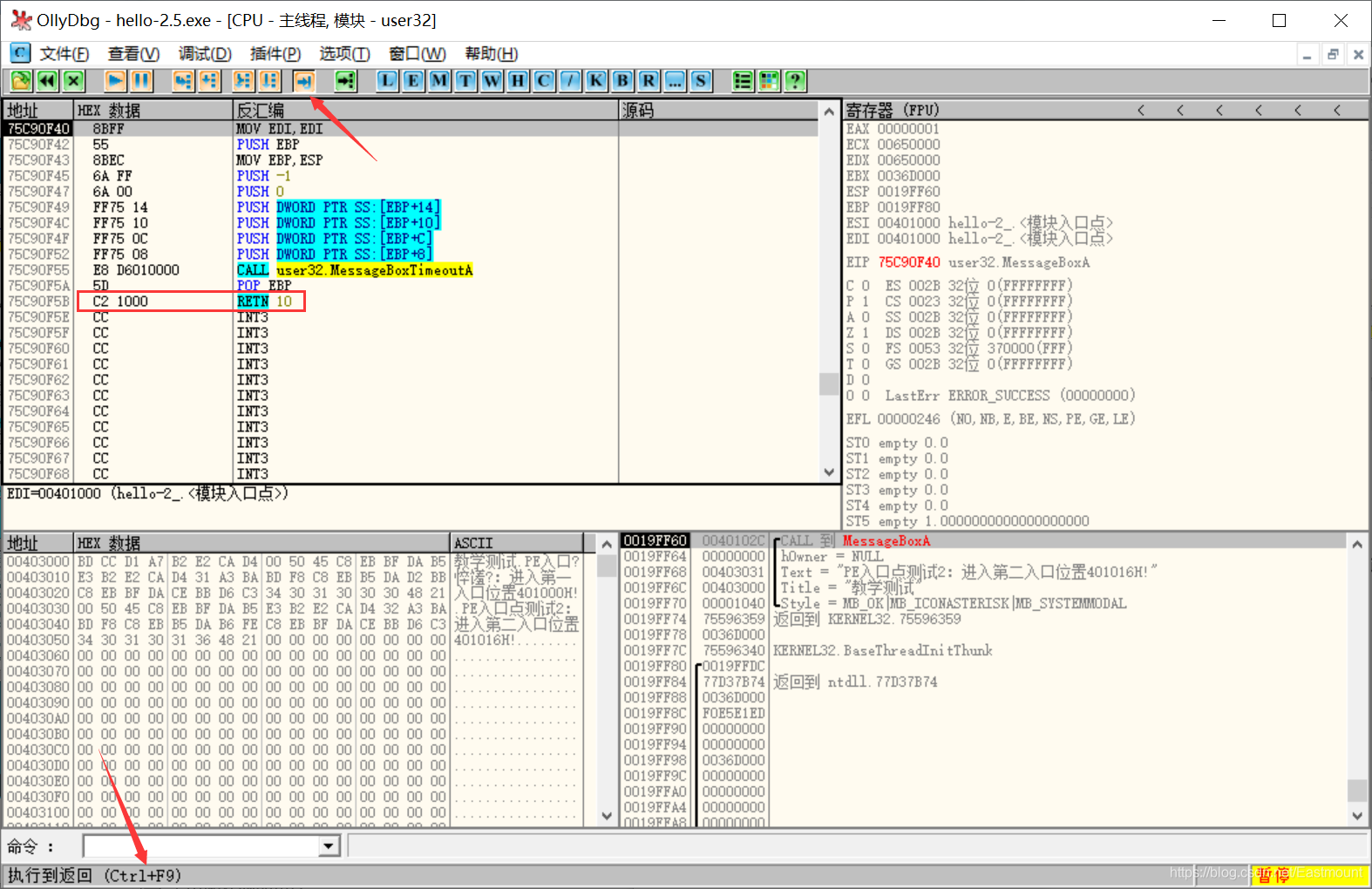The image size is (1372, 889).
Task: Click the Help question mark icon
Action: pyautogui.click(x=795, y=81)
